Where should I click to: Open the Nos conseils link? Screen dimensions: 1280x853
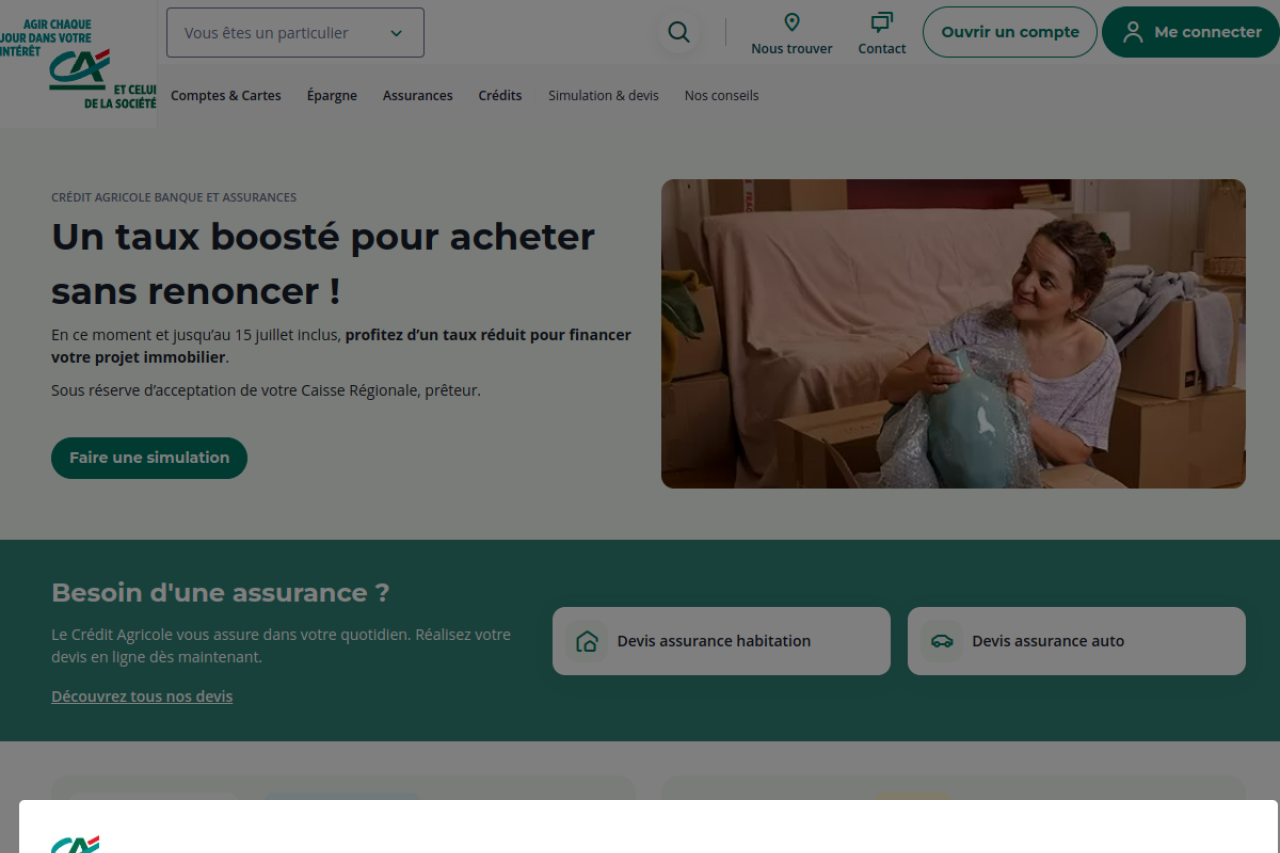click(721, 96)
